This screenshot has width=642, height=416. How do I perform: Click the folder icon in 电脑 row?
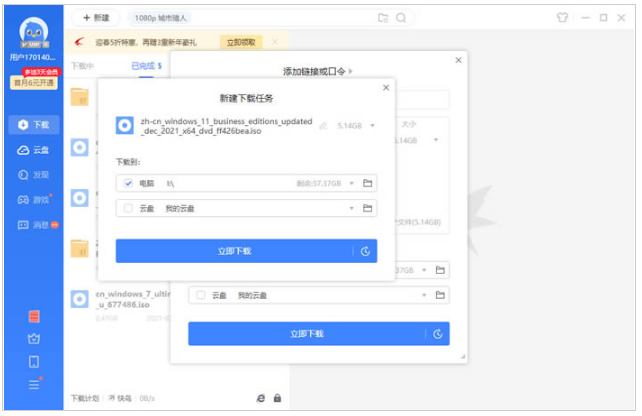tap(367, 183)
